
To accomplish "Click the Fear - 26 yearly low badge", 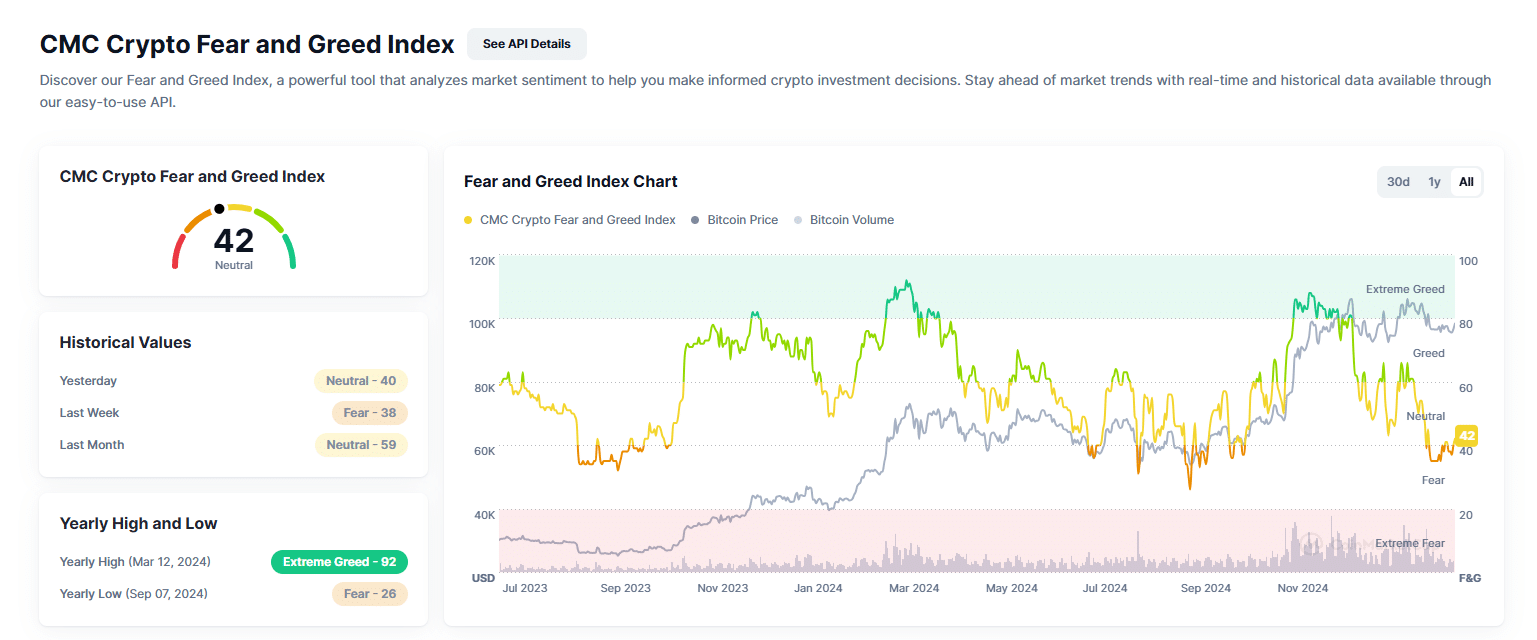I will pyautogui.click(x=370, y=594).
